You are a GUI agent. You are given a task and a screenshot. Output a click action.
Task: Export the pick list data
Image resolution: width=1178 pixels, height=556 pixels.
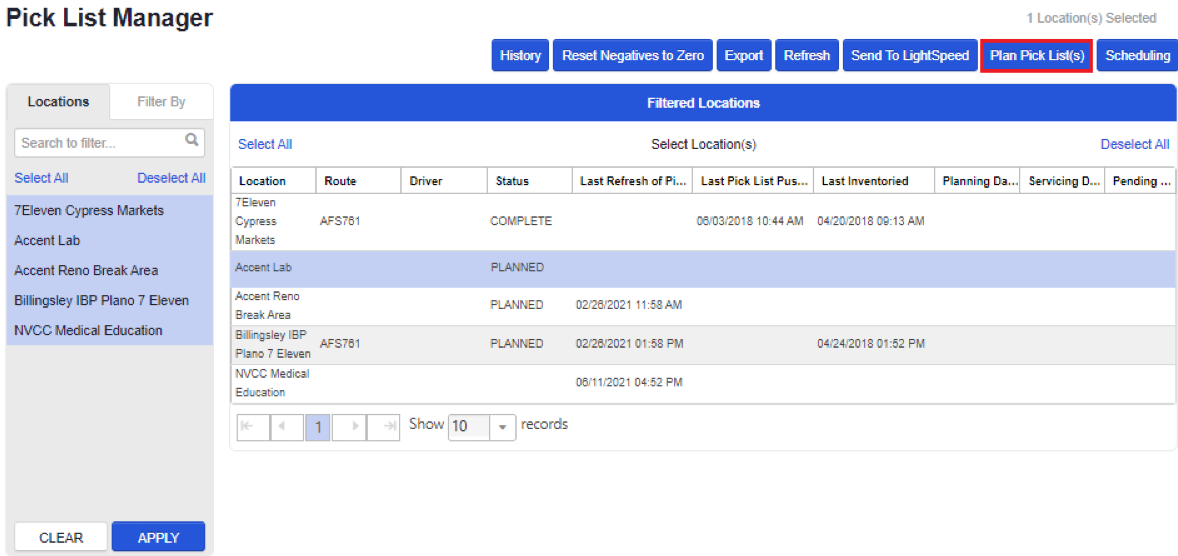[x=743, y=56]
